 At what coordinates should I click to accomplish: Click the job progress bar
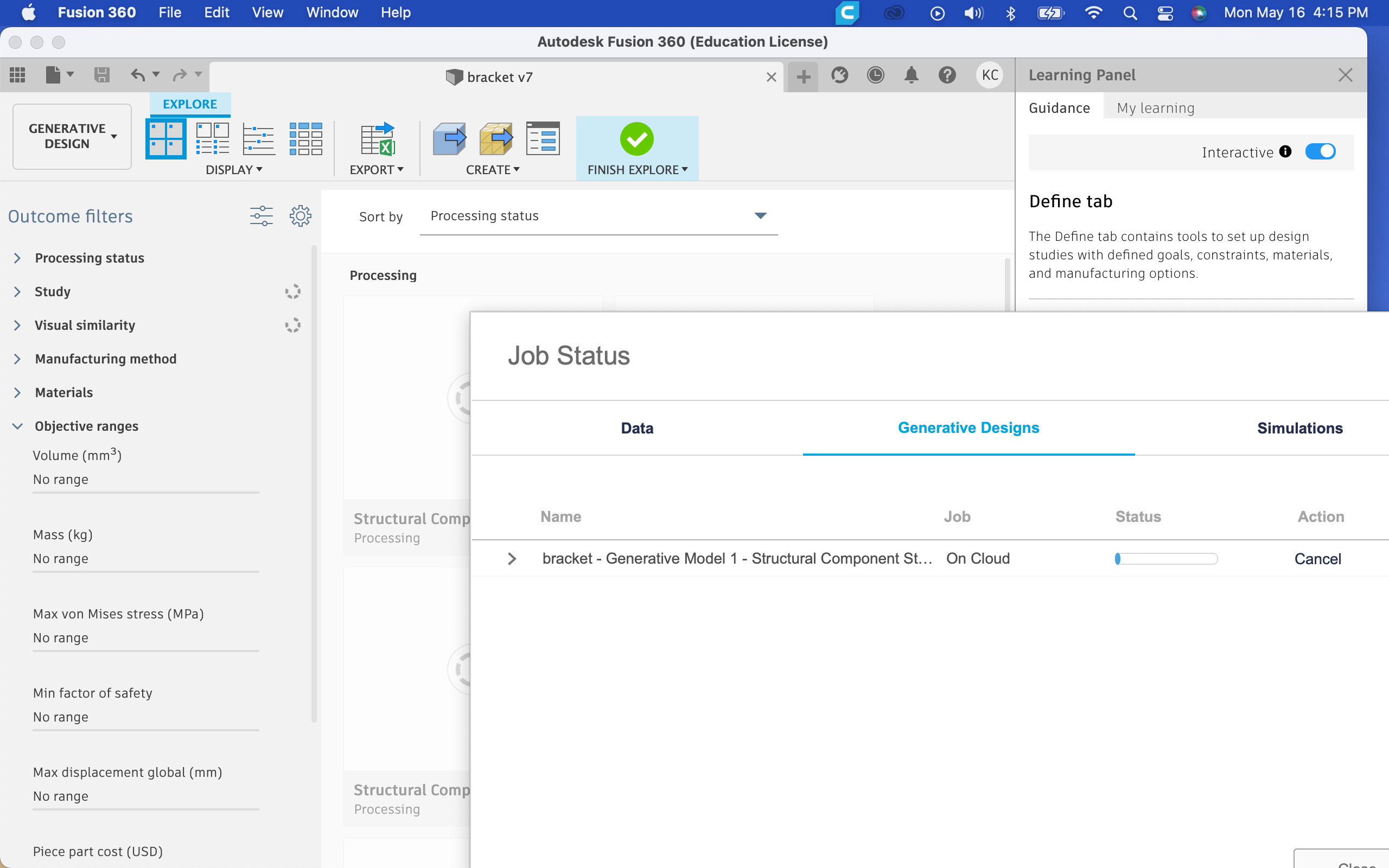1165,559
